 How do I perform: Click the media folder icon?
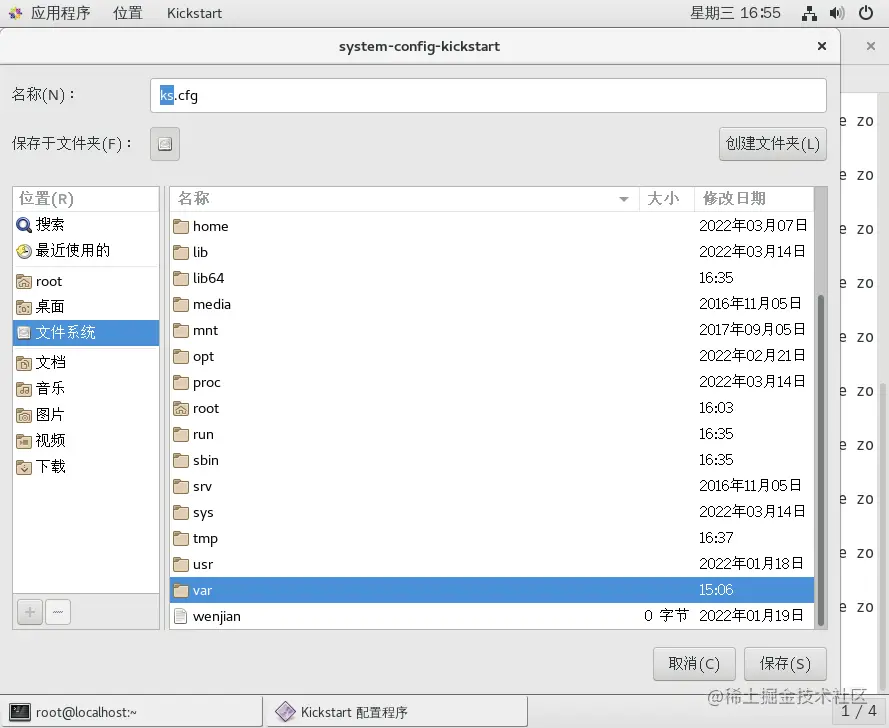181,304
